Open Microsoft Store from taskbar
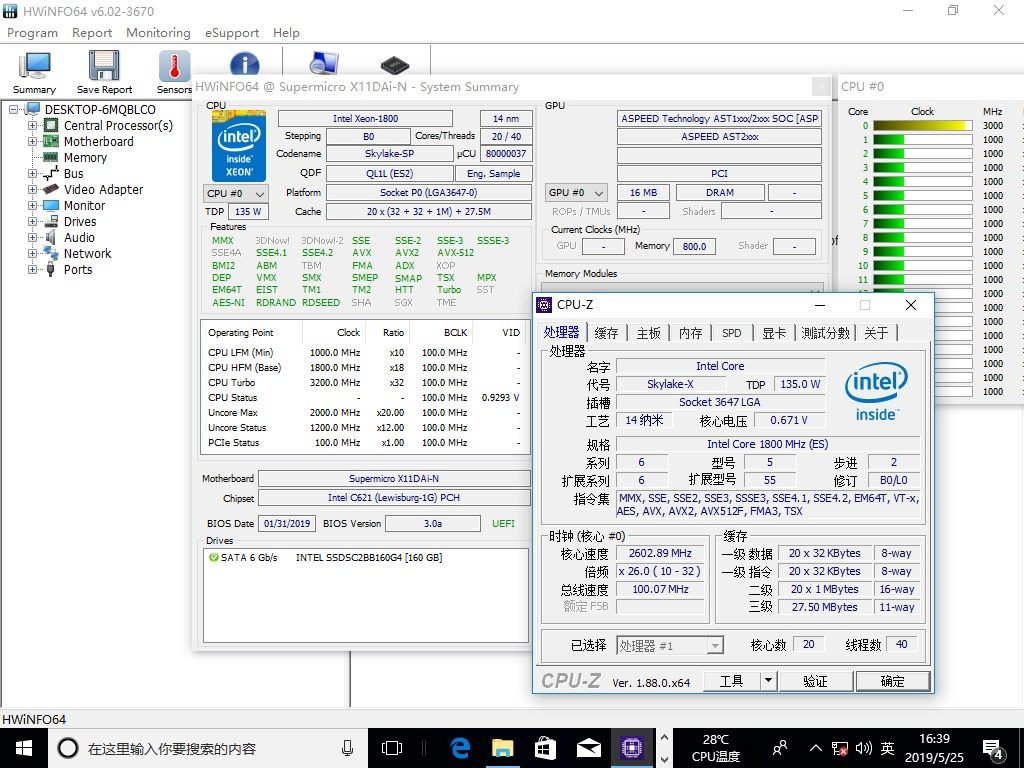 click(x=545, y=748)
